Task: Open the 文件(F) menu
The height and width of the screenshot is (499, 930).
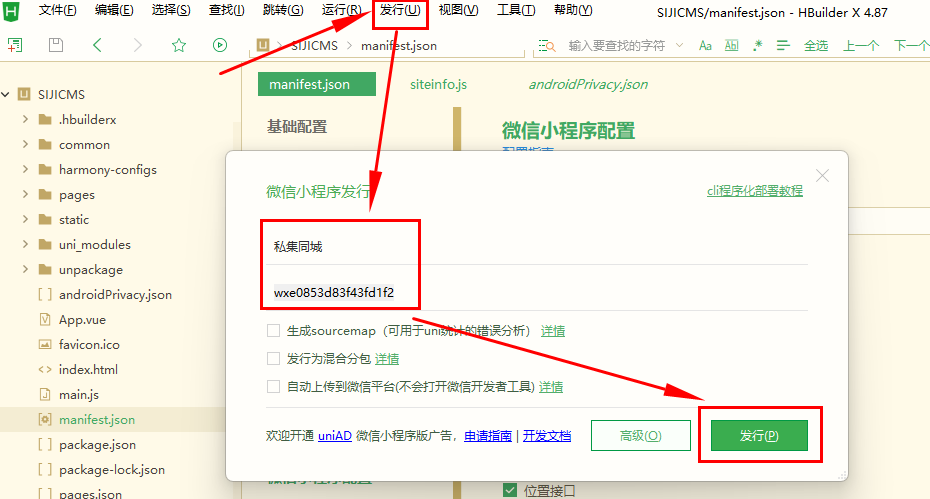Action: 57,10
